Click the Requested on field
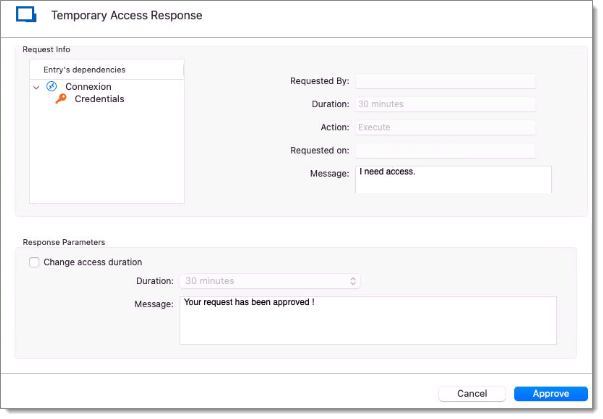The image size is (603, 419). 445,150
